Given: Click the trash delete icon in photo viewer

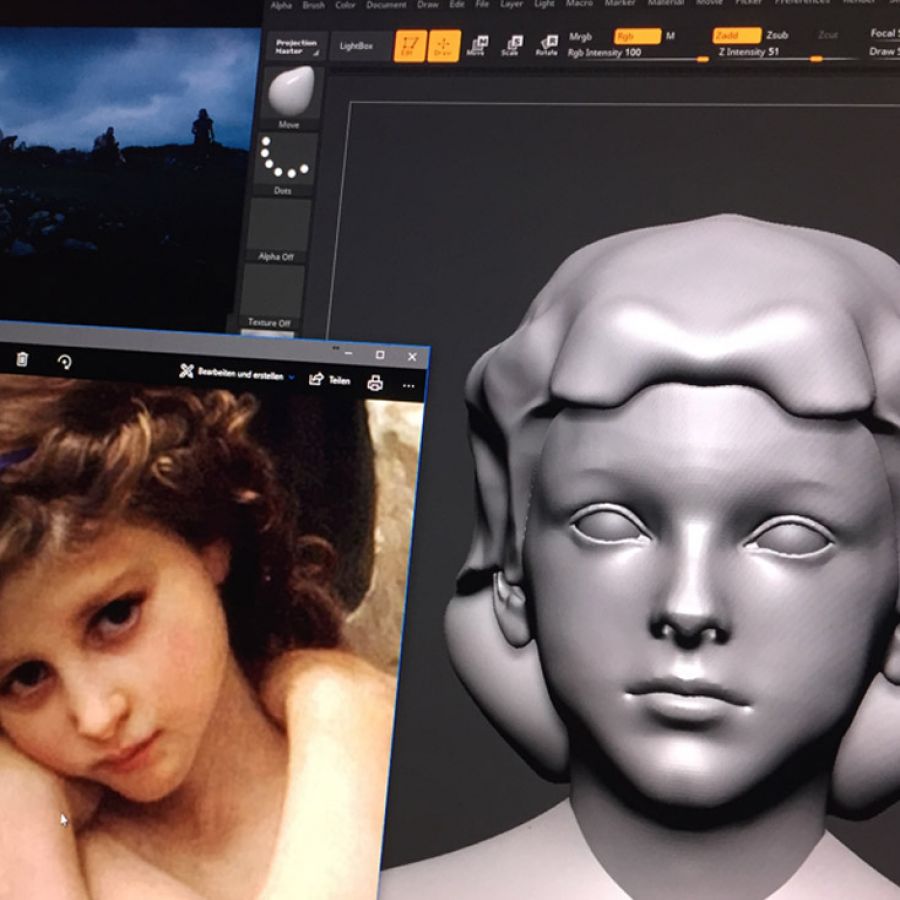Looking at the screenshot, I should [x=22, y=360].
